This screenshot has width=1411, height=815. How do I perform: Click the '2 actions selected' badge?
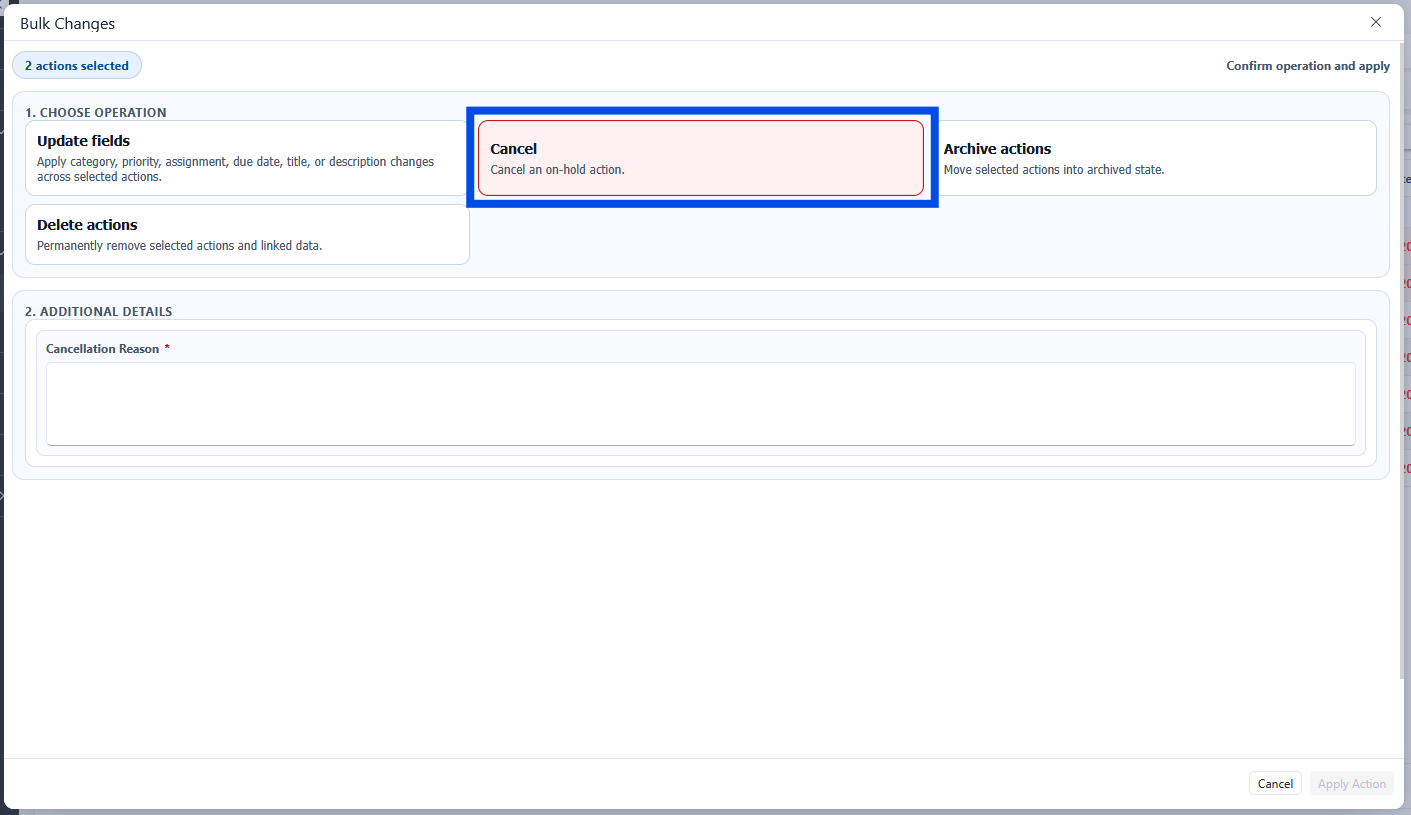[77, 66]
